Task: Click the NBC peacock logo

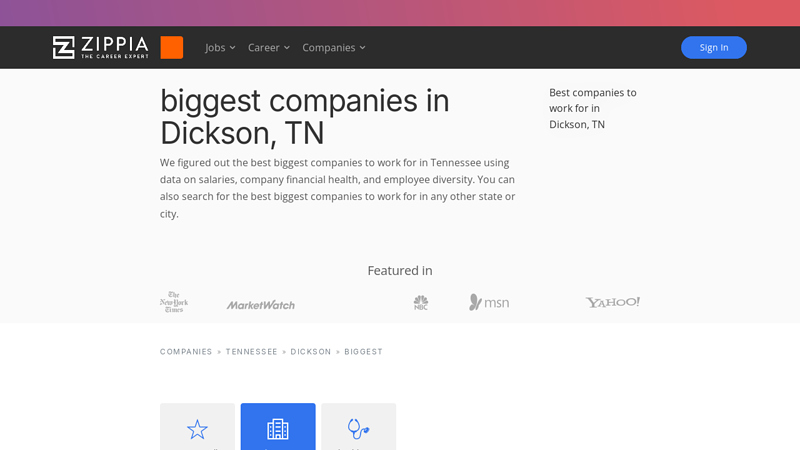Action: (x=421, y=303)
